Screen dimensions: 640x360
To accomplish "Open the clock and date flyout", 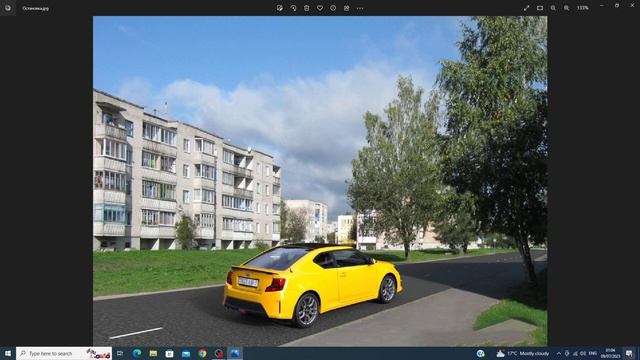I will tap(611, 353).
